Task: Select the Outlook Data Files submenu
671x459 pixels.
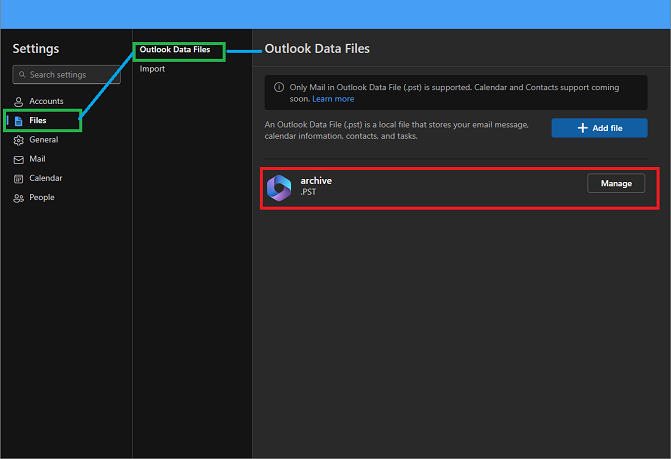Action: 175,50
